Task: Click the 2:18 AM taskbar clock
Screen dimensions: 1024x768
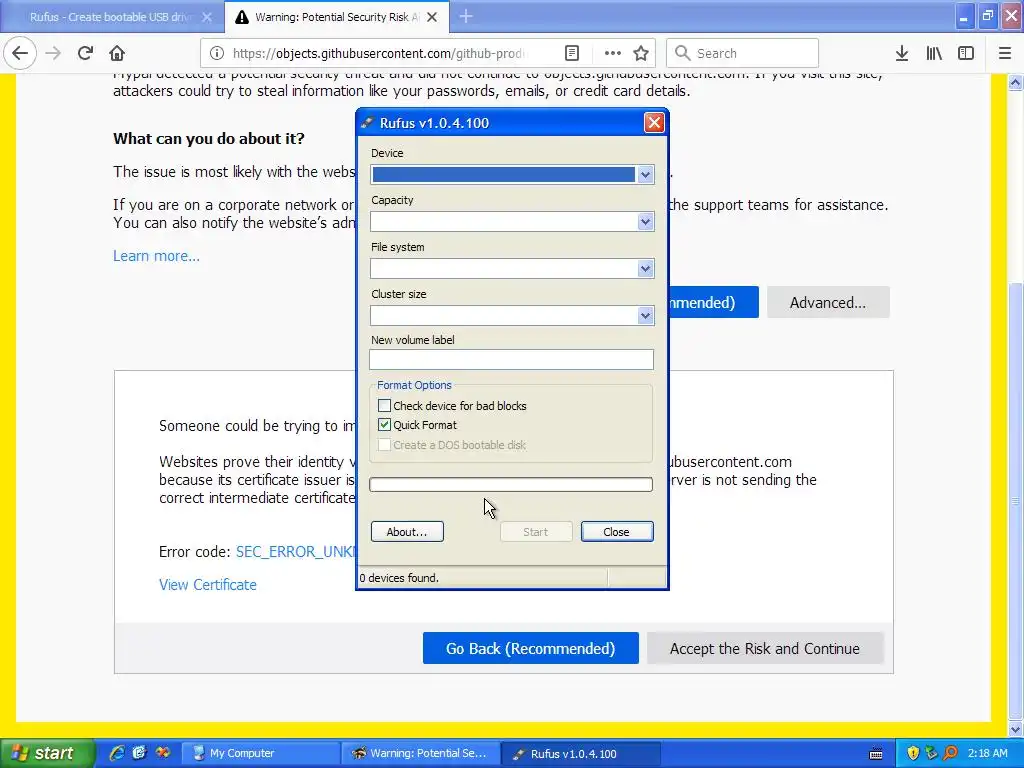Action: click(x=987, y=753)
